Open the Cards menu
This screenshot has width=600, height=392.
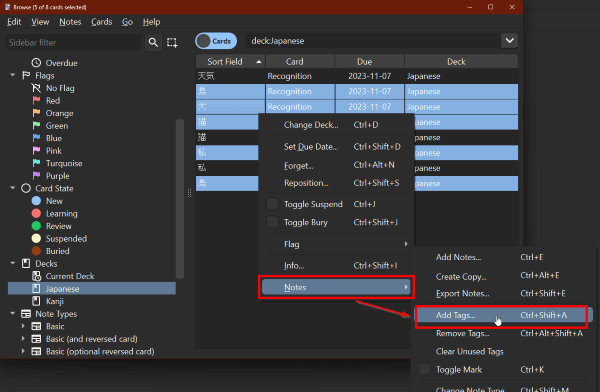101,22
